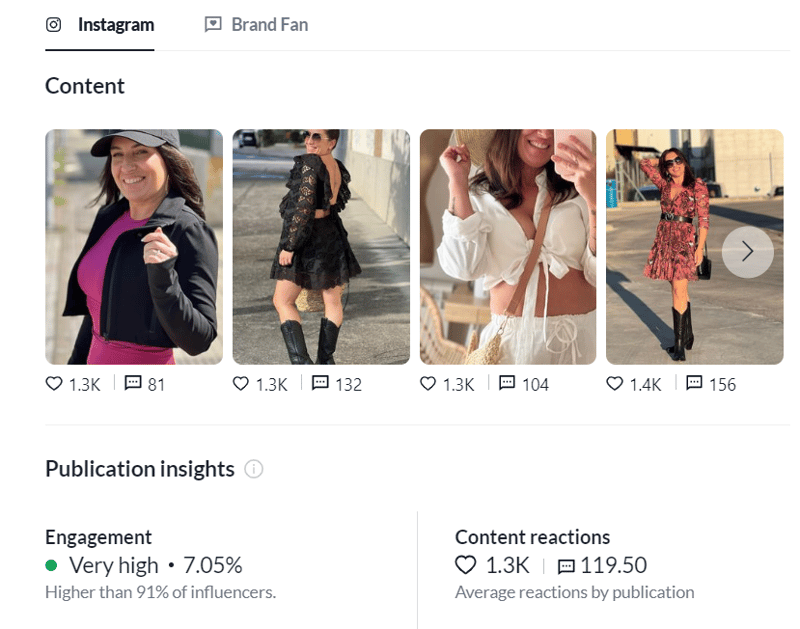Click the next arrow on the content carousel
Image resolution: width=800 pixels, height=629 pixels.
(747, 252)
